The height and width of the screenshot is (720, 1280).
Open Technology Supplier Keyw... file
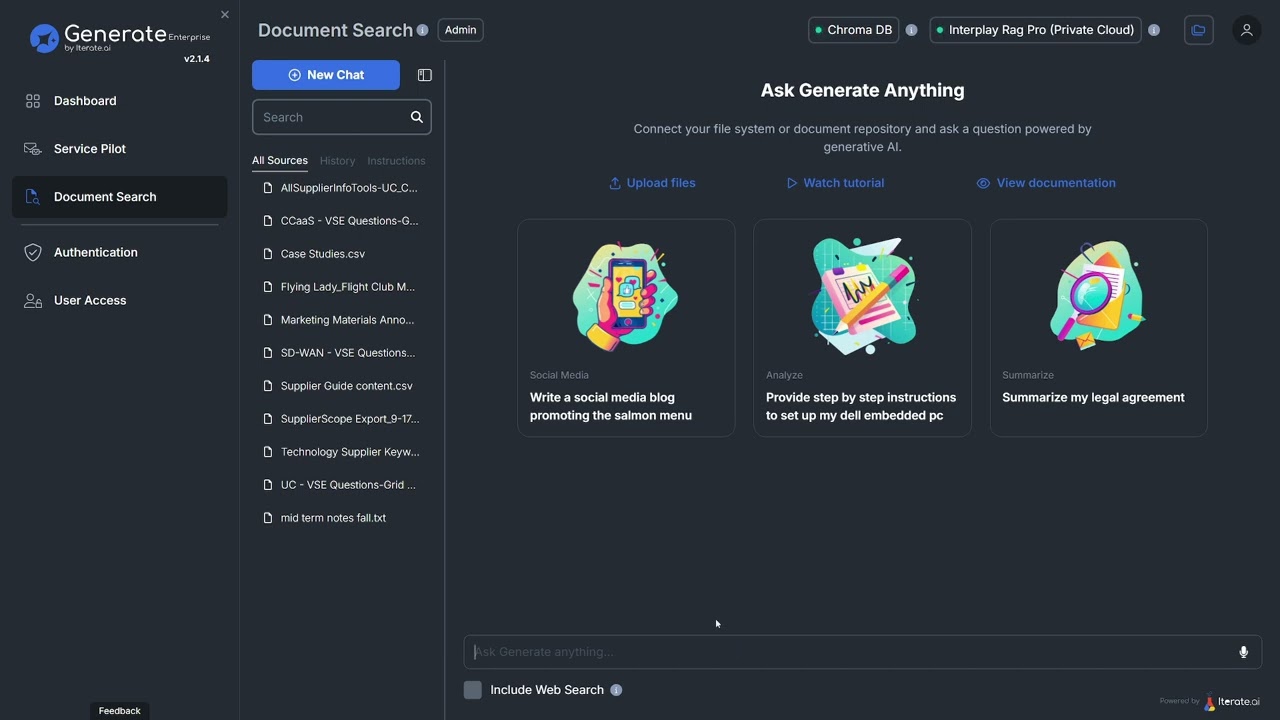click(341, 452)
